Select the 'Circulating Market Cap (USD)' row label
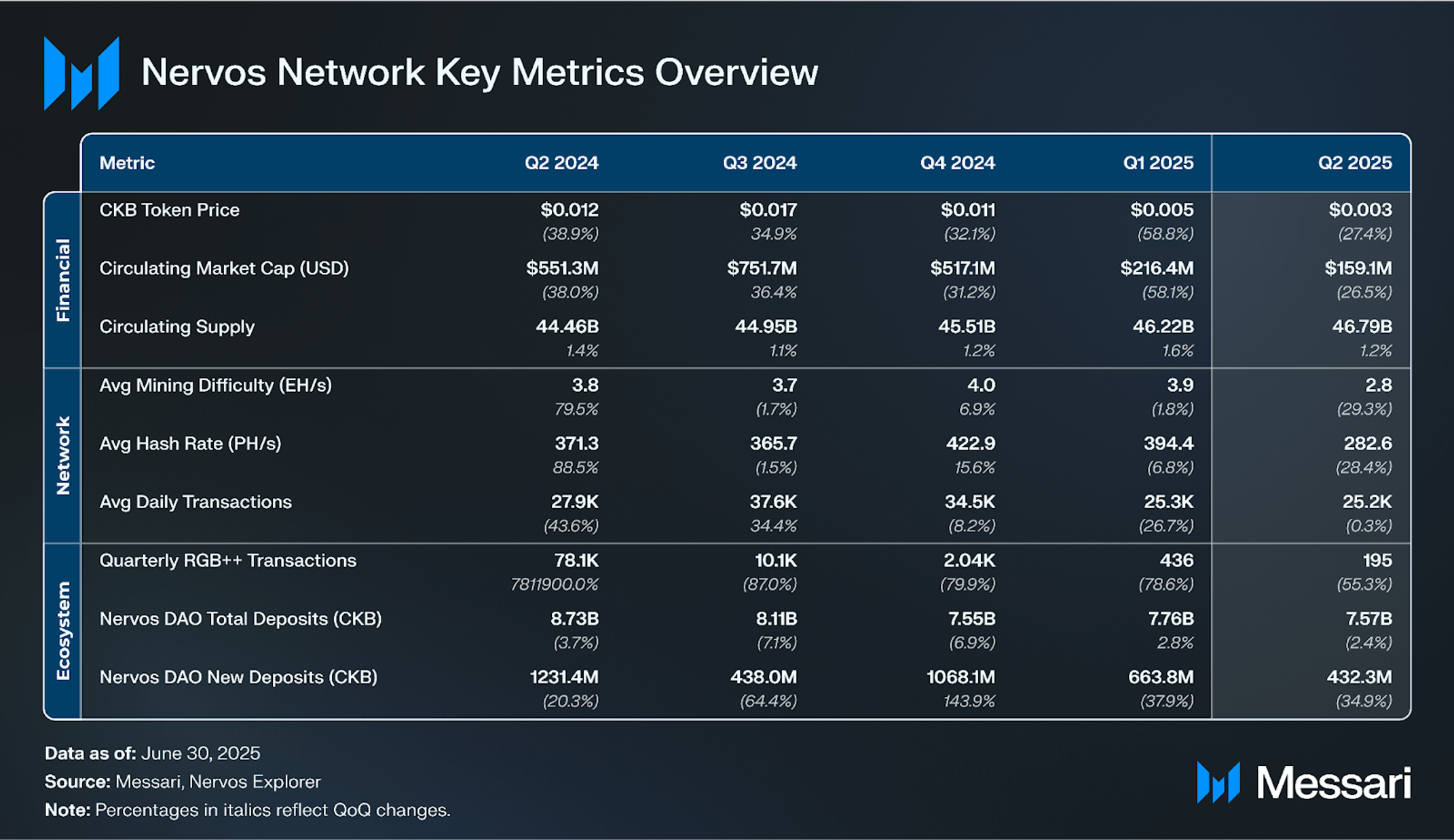The height and width of the screenshot is (840, 1454). (224, 269)
